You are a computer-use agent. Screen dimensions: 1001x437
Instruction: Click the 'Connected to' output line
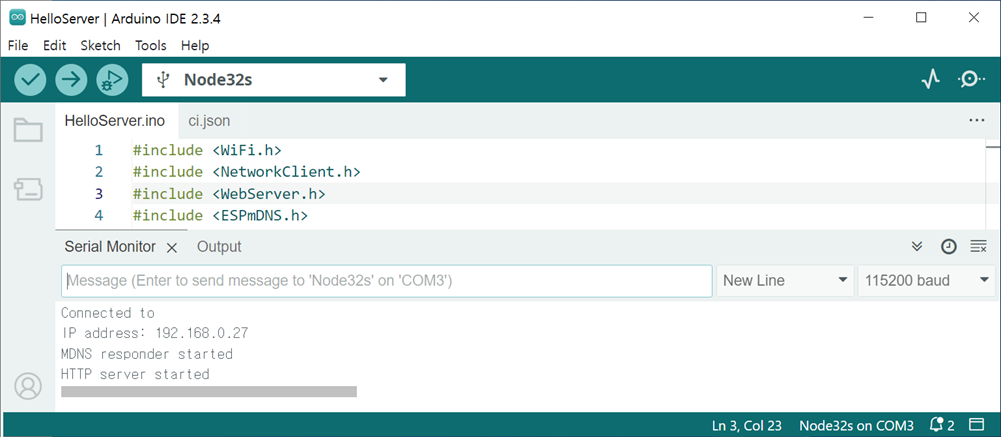(x=108, y=313)
